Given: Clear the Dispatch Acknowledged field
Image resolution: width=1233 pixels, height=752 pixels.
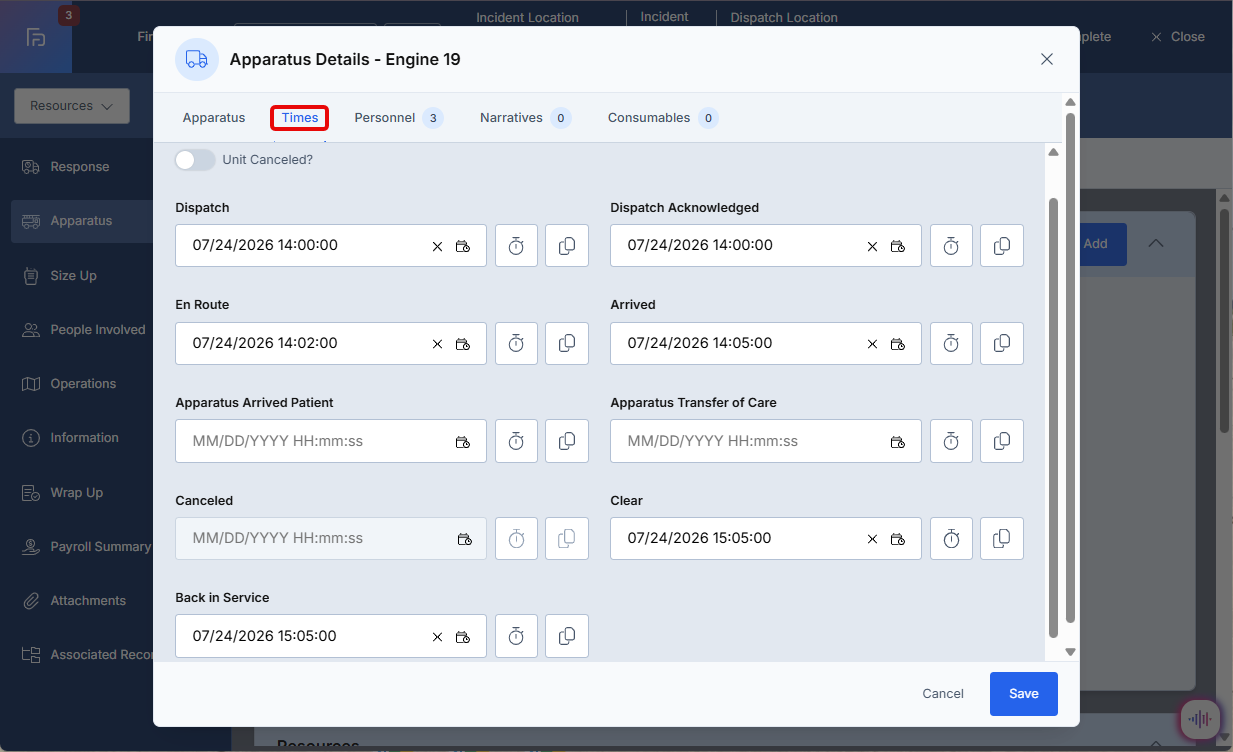Looking at the screenshot, I should [872, 246].
